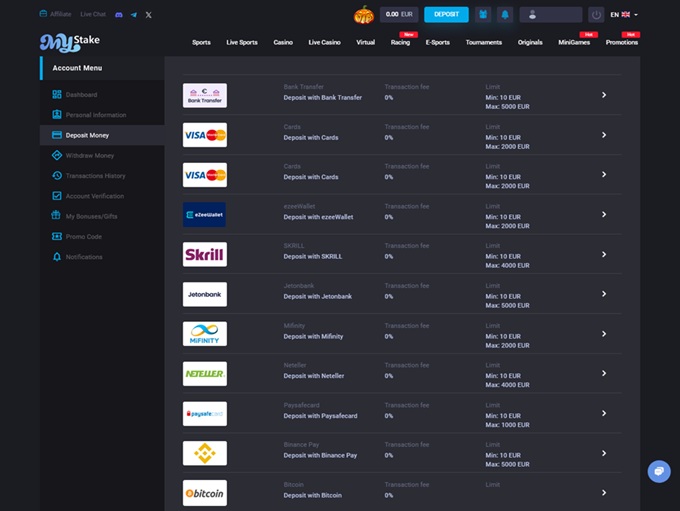
Task: Click the Telegram icon in the top bar
Action: (133, 15)
